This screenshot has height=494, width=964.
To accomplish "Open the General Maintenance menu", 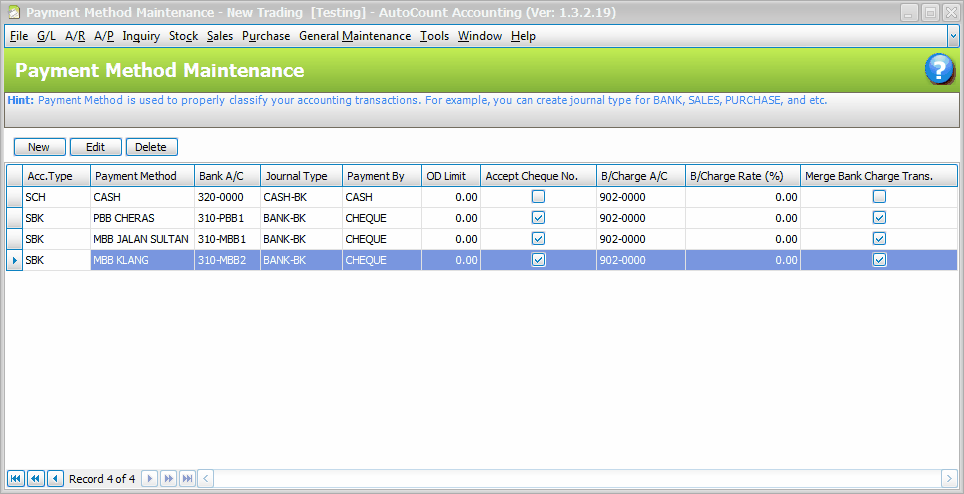I will [x=355, y=36].
